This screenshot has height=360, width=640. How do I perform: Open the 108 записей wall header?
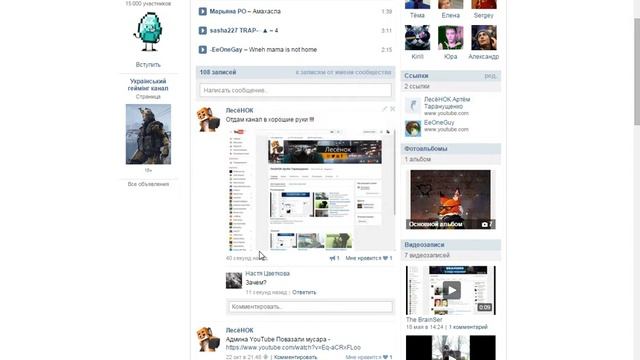(218, 72)
